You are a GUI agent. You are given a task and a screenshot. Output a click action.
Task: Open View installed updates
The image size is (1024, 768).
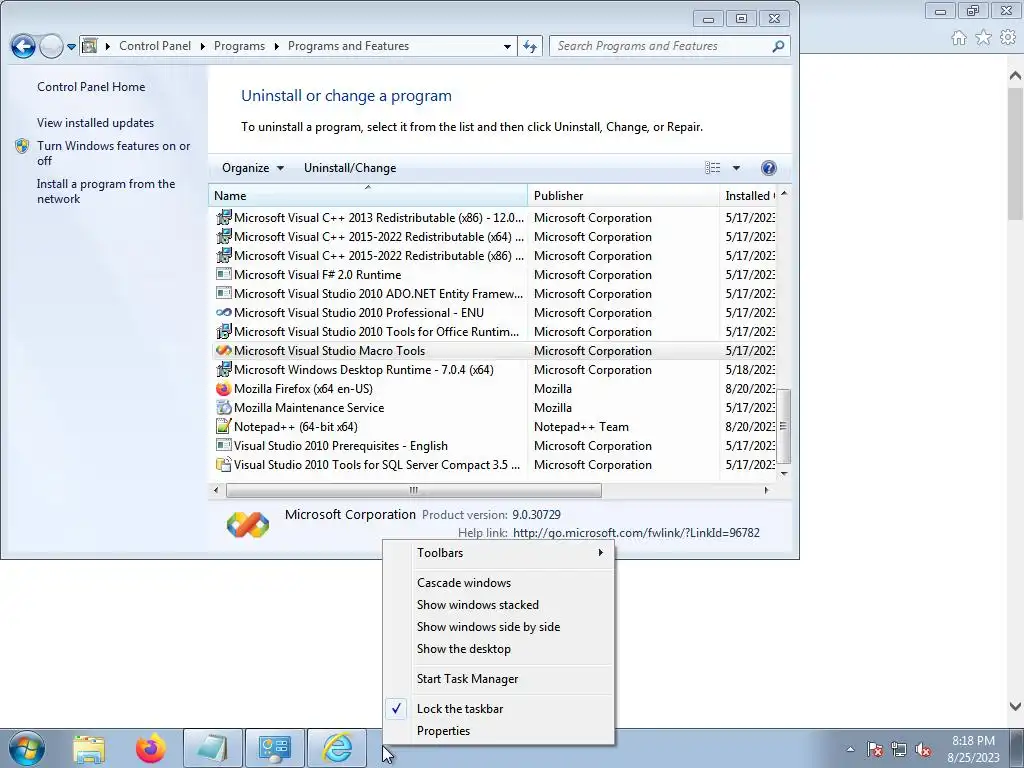click(95, 123)
